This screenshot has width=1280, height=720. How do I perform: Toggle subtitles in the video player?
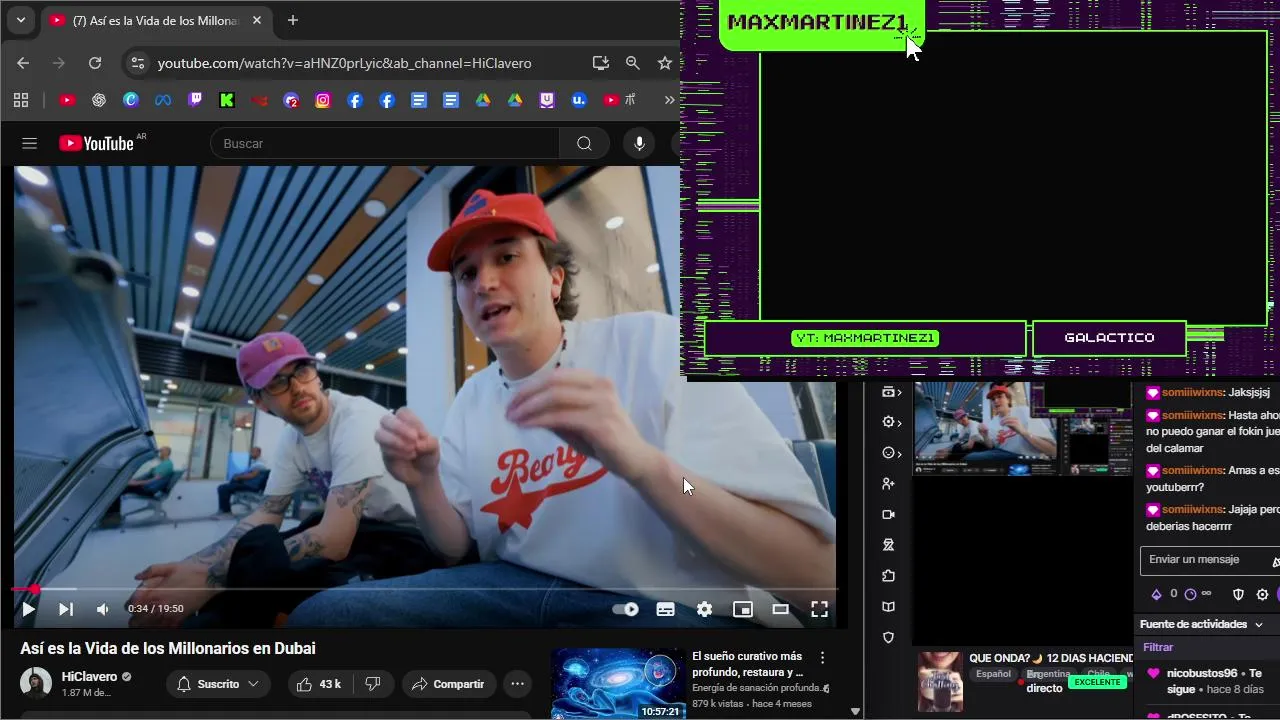coord(665,609)
